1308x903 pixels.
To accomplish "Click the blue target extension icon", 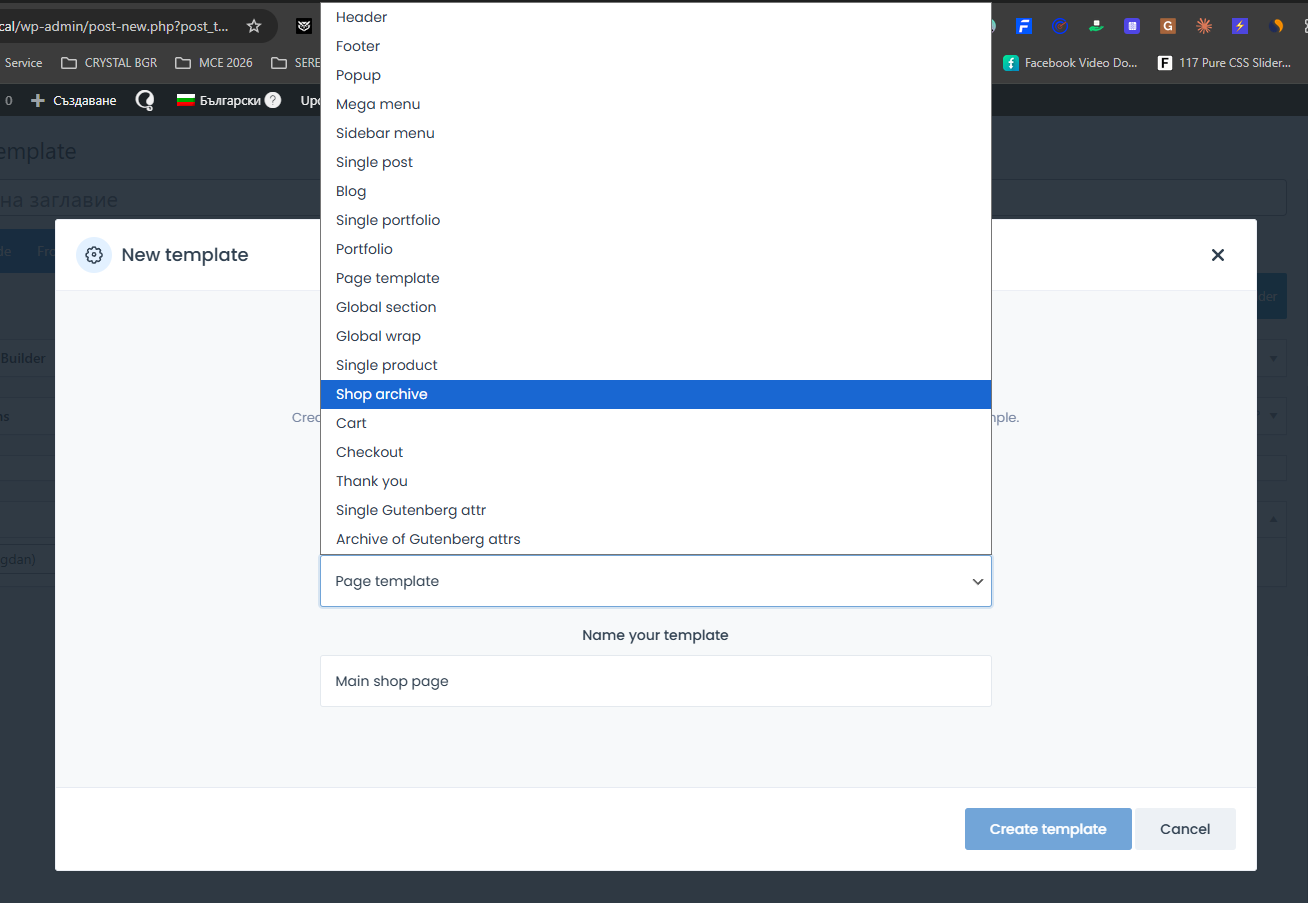I will coord(1060,26).
